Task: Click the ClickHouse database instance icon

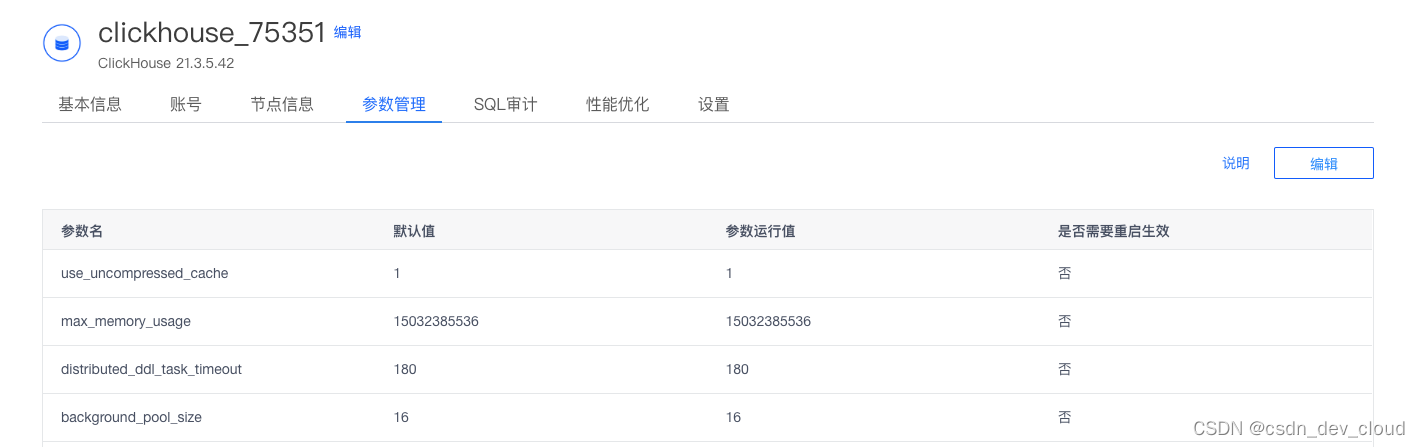Action: click(x=62, y=43)
